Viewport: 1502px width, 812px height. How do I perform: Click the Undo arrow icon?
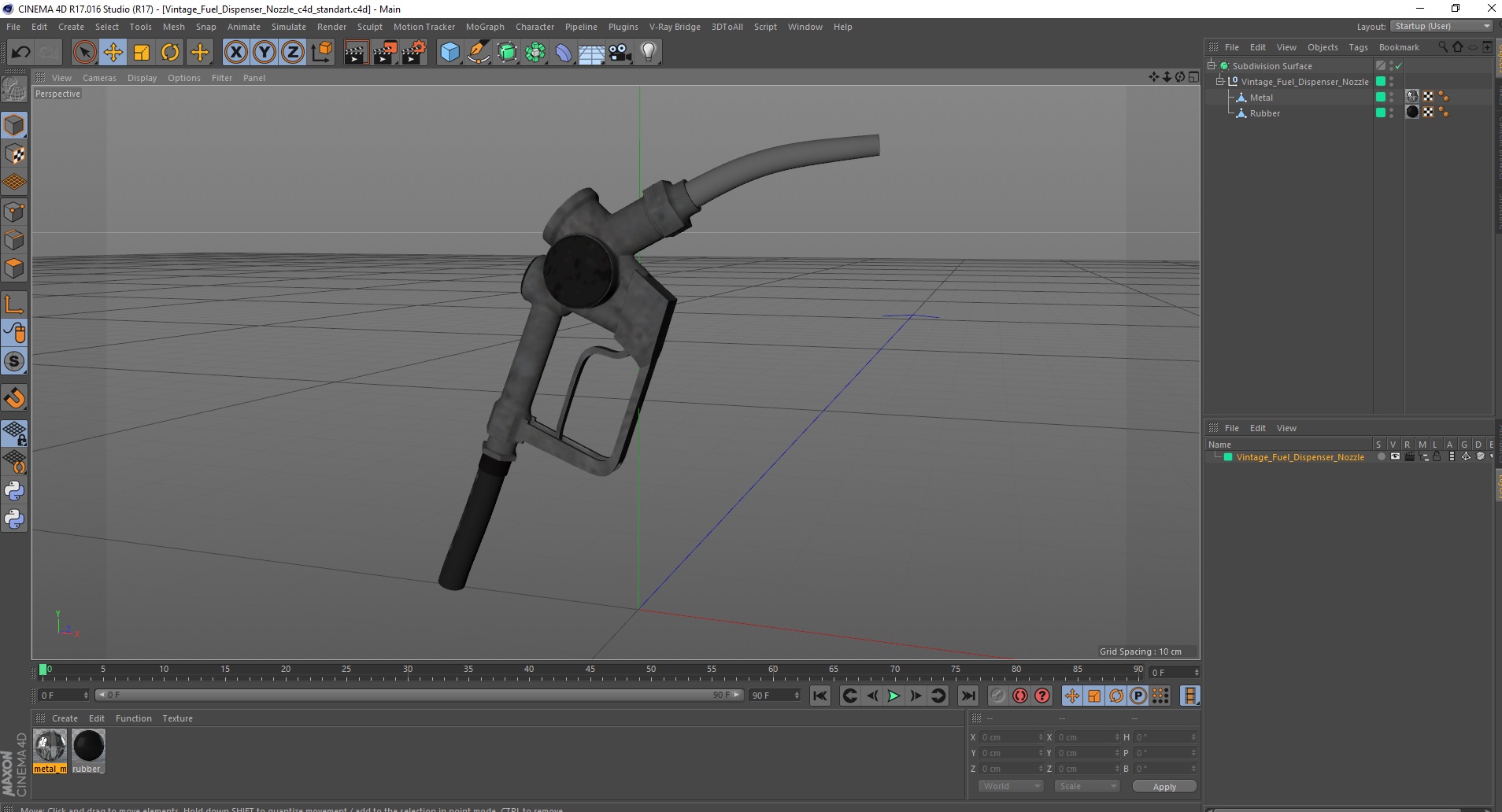pyautogui.click(x=21, y=53)
